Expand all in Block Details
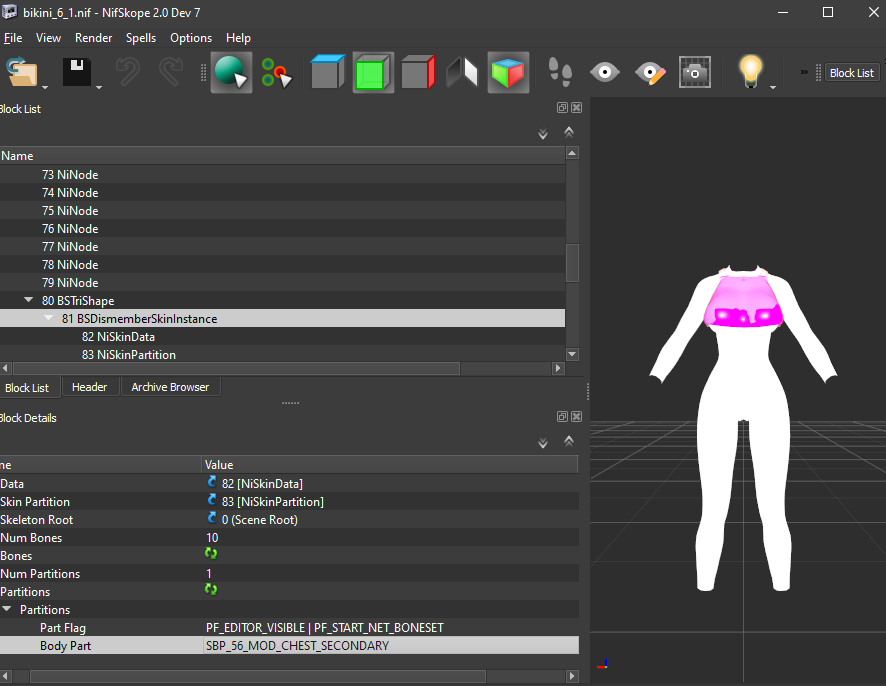This screenshot has width=886, height=686. tap(543, 442)
